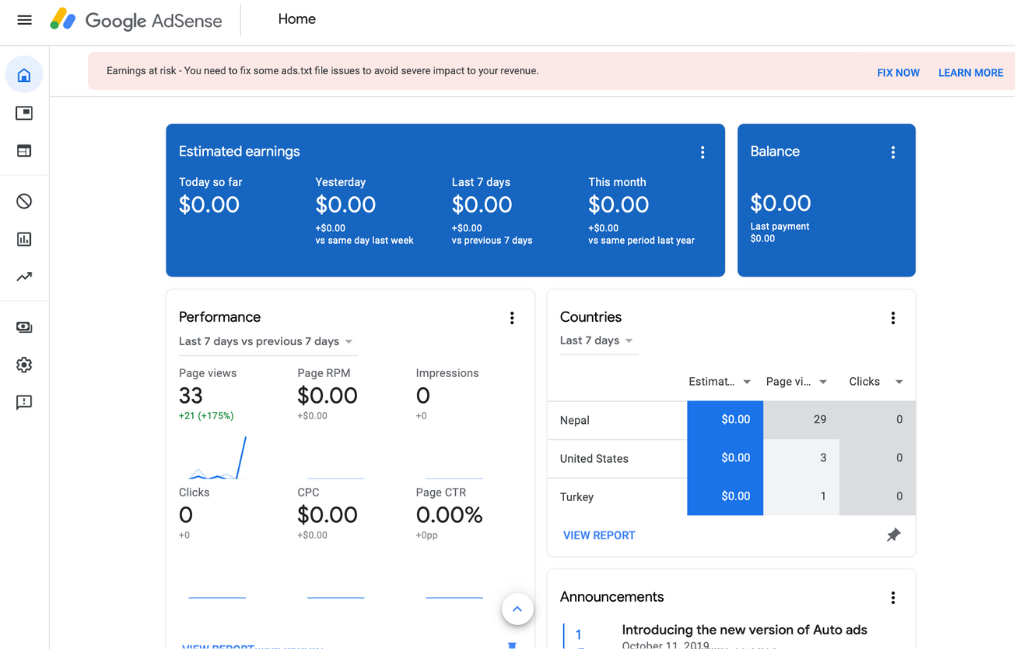Open the hamburger main menu
1015x649 pixels.
[x=25, y=20]
